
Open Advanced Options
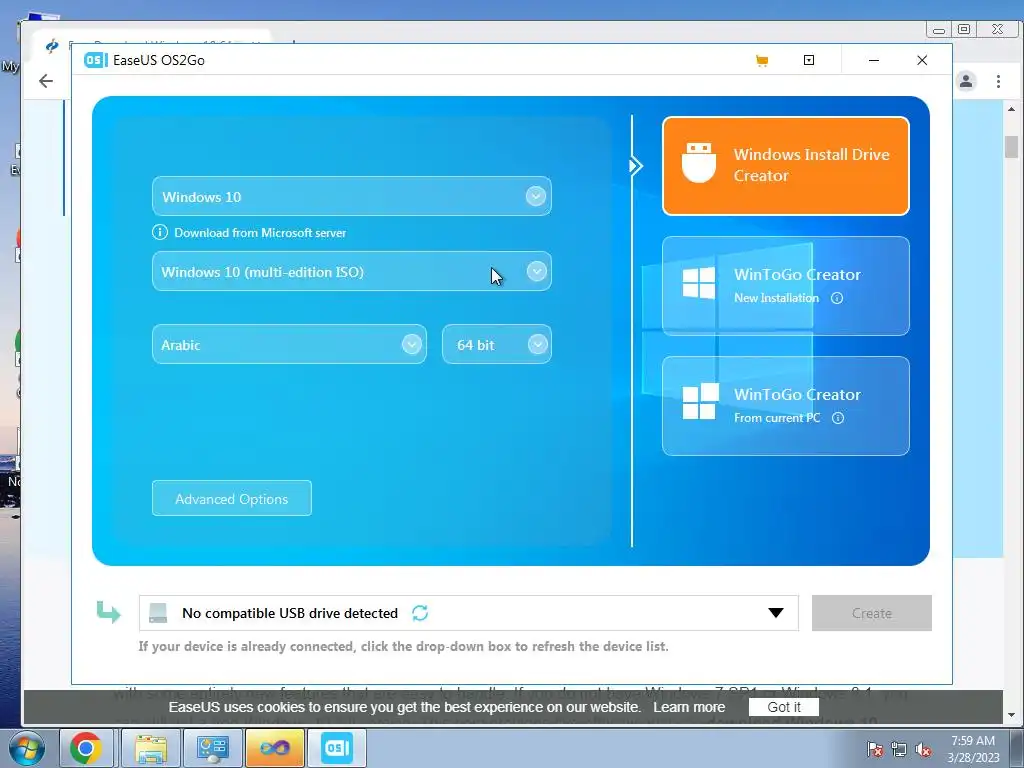[232, 498]
